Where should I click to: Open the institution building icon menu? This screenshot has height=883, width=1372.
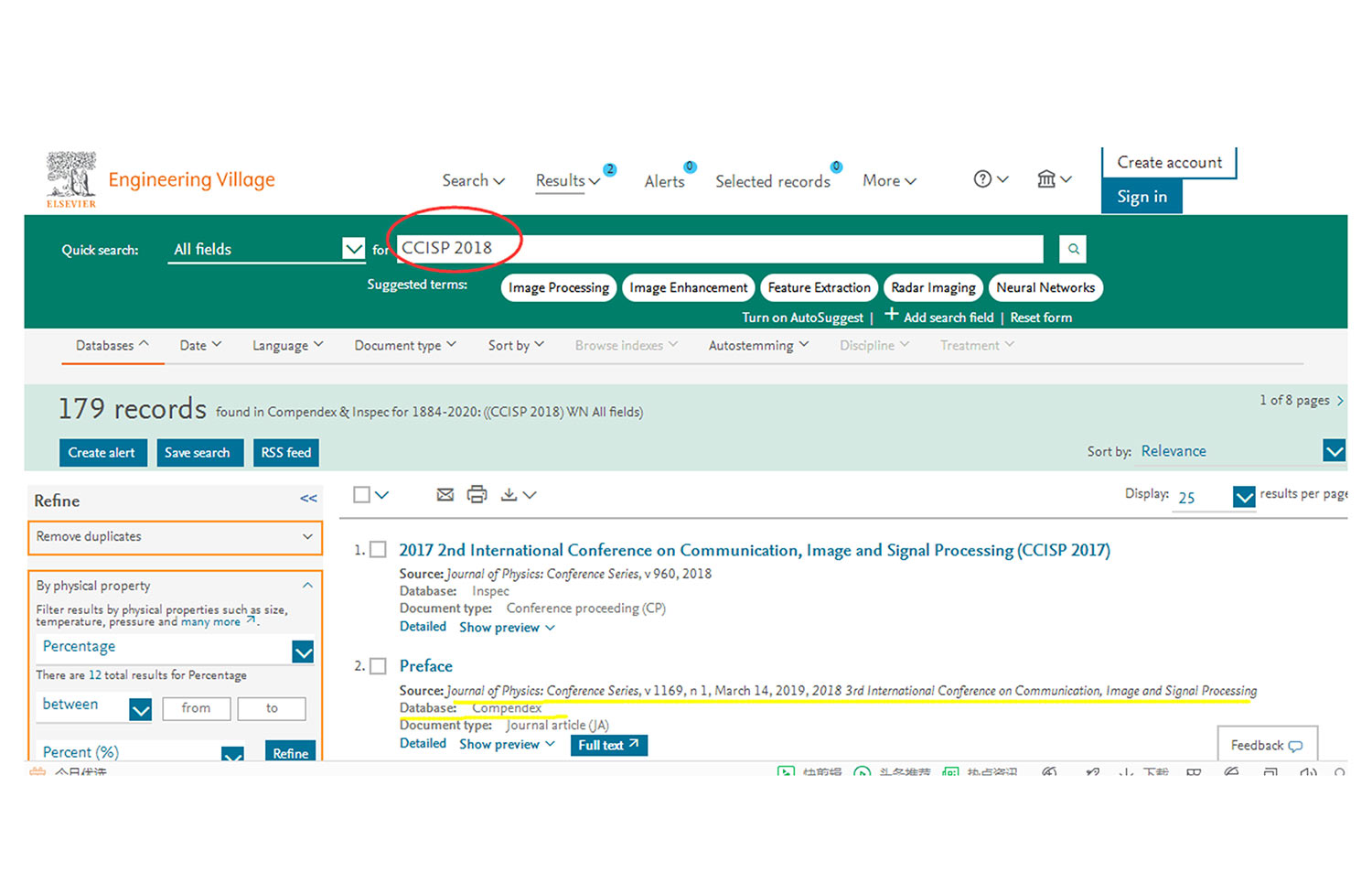coord(1046,179)
